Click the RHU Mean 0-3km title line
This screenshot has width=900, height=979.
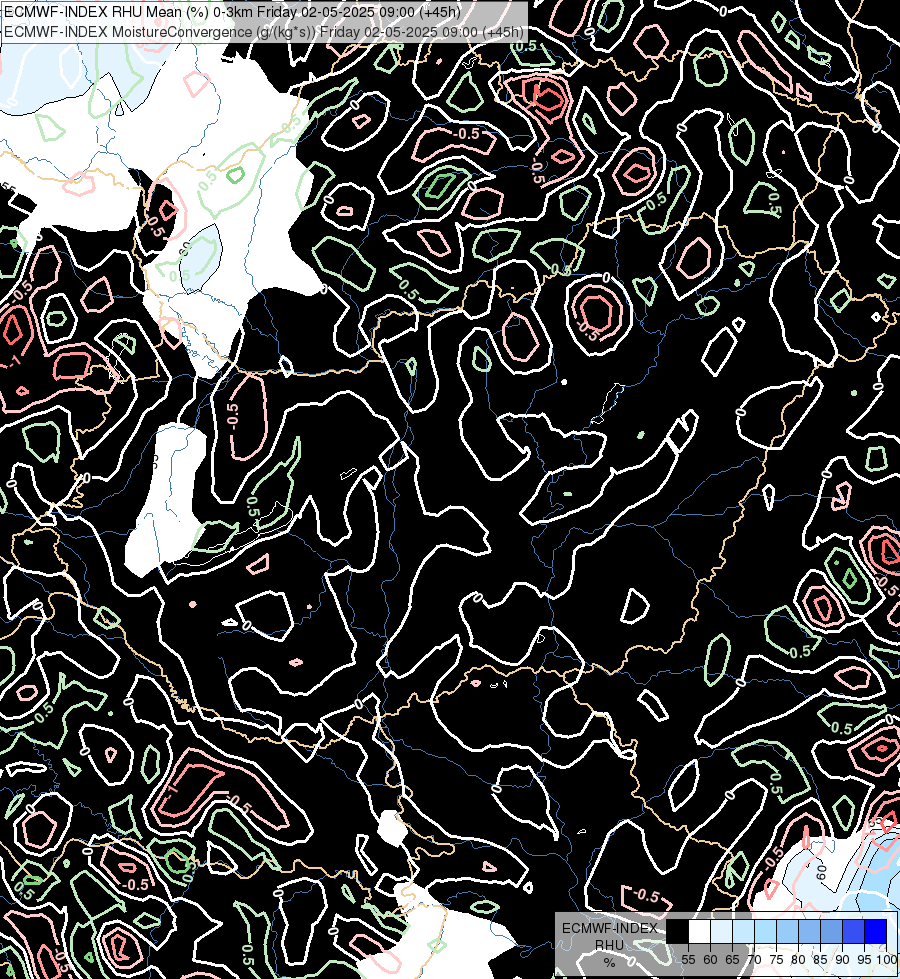pyautogui.click(x=232, y=12)
